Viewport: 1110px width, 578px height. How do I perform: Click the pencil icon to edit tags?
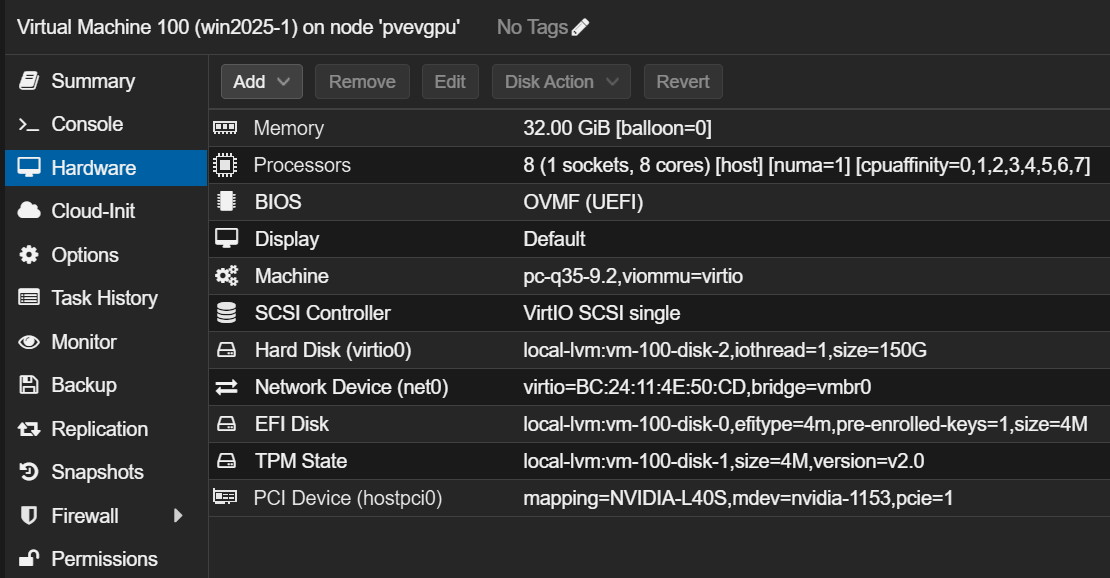click(580, 28)
